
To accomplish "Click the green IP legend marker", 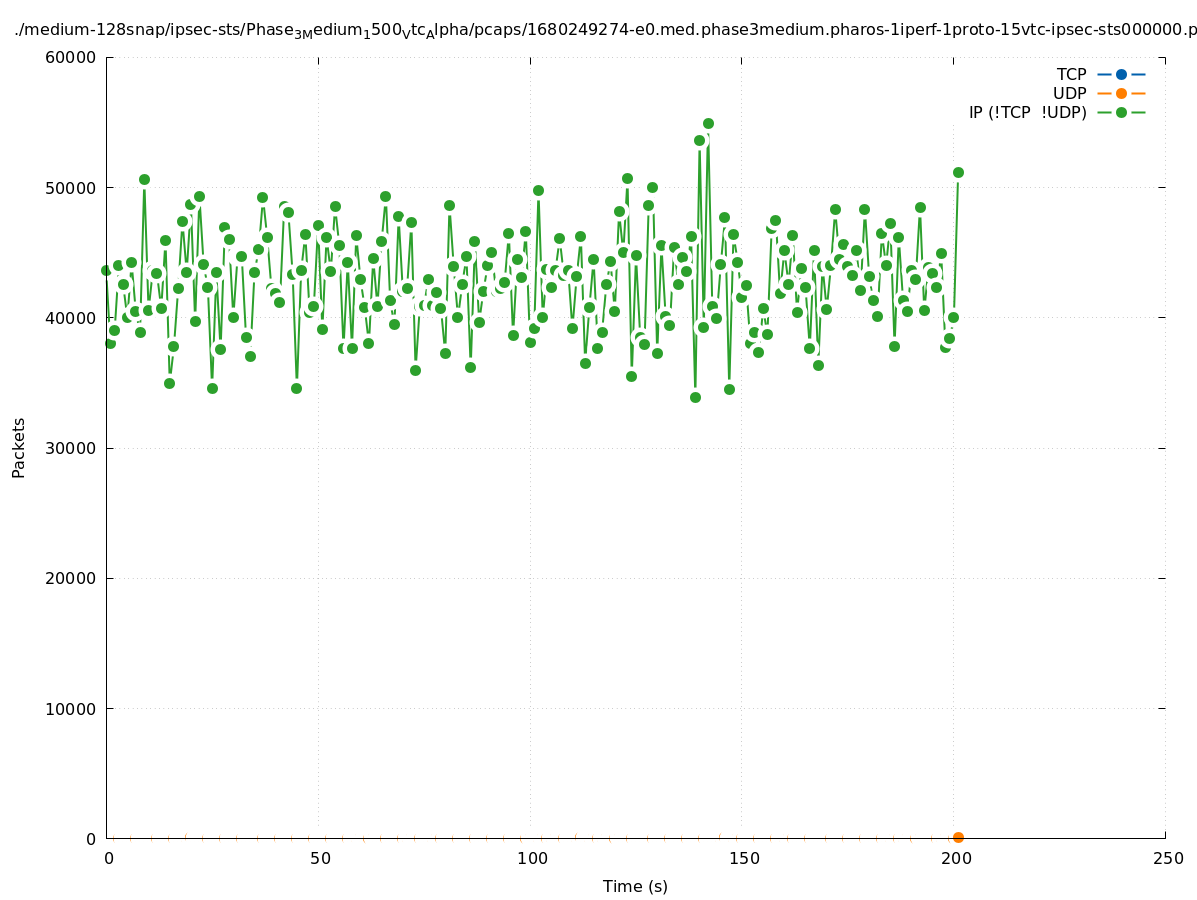I will pos(1121,112).
